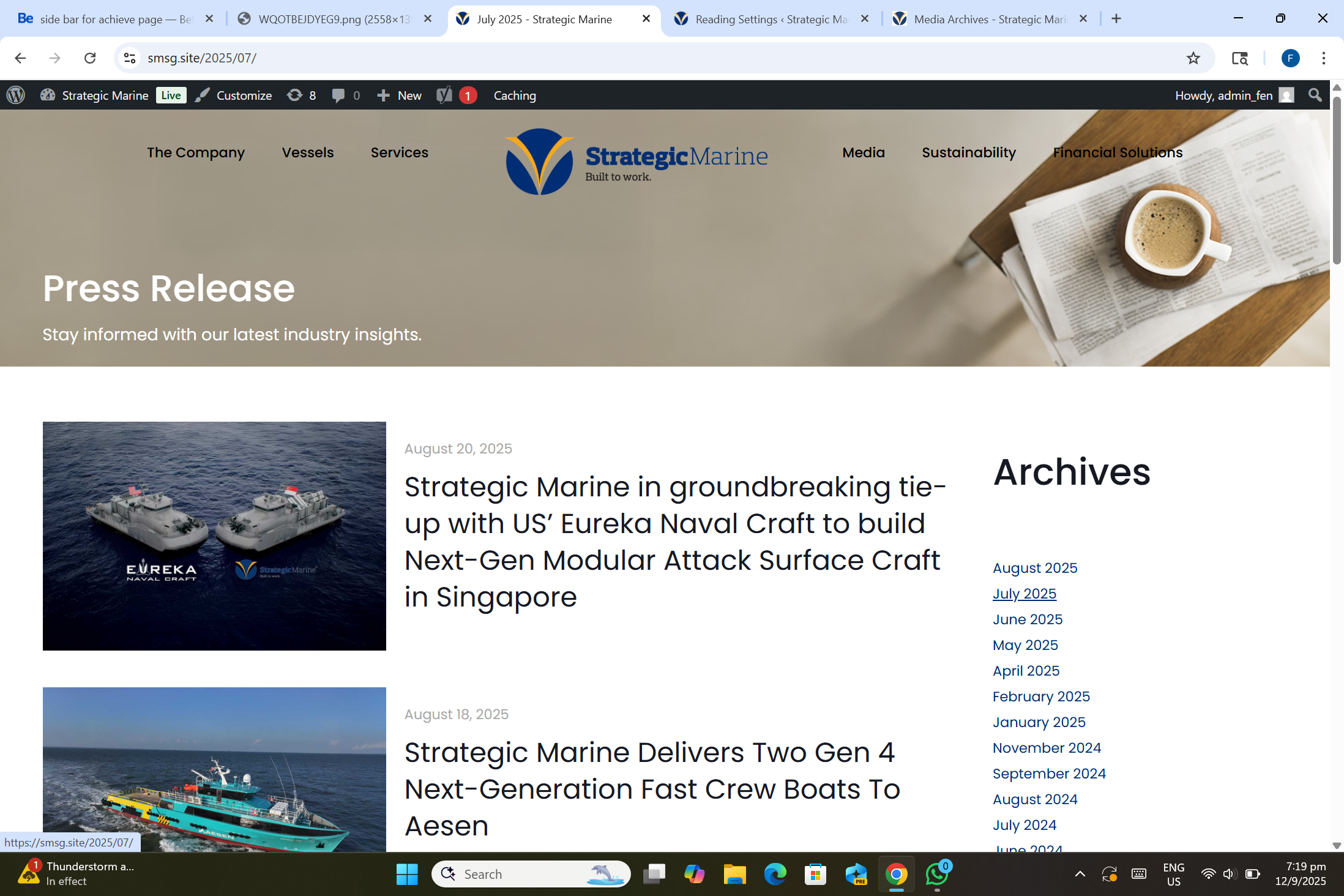Open Windows Start menu
1344x896 pixels.
point(407,874)
